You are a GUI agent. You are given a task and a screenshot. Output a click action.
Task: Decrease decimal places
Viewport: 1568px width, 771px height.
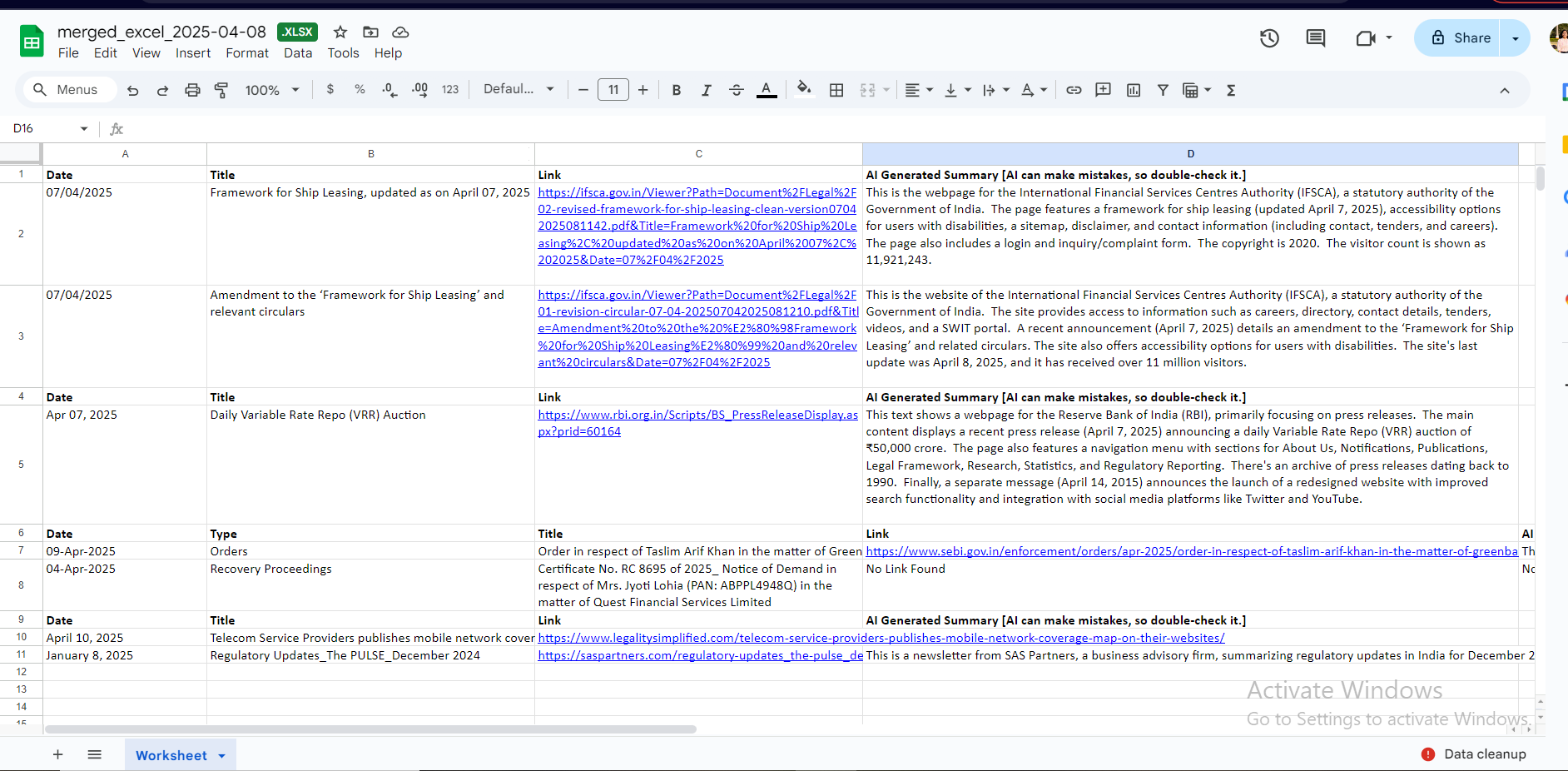pyautogui.click(x=390, y=90)
